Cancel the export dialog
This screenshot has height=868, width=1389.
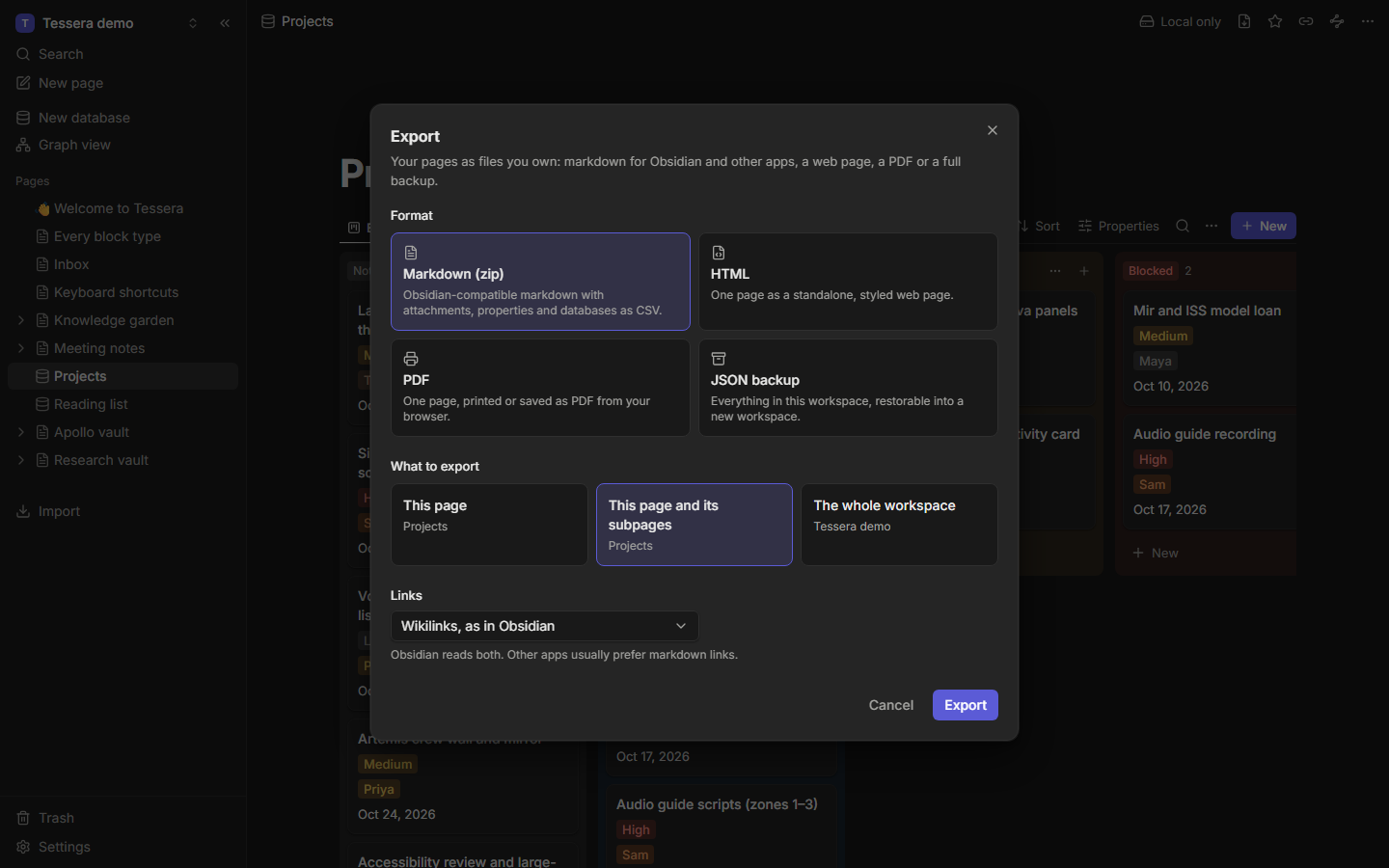pos(890,705)
